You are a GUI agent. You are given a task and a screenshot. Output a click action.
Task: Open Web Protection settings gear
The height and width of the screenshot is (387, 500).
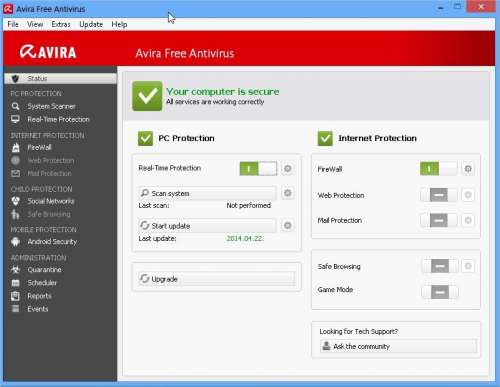(468, 195)
